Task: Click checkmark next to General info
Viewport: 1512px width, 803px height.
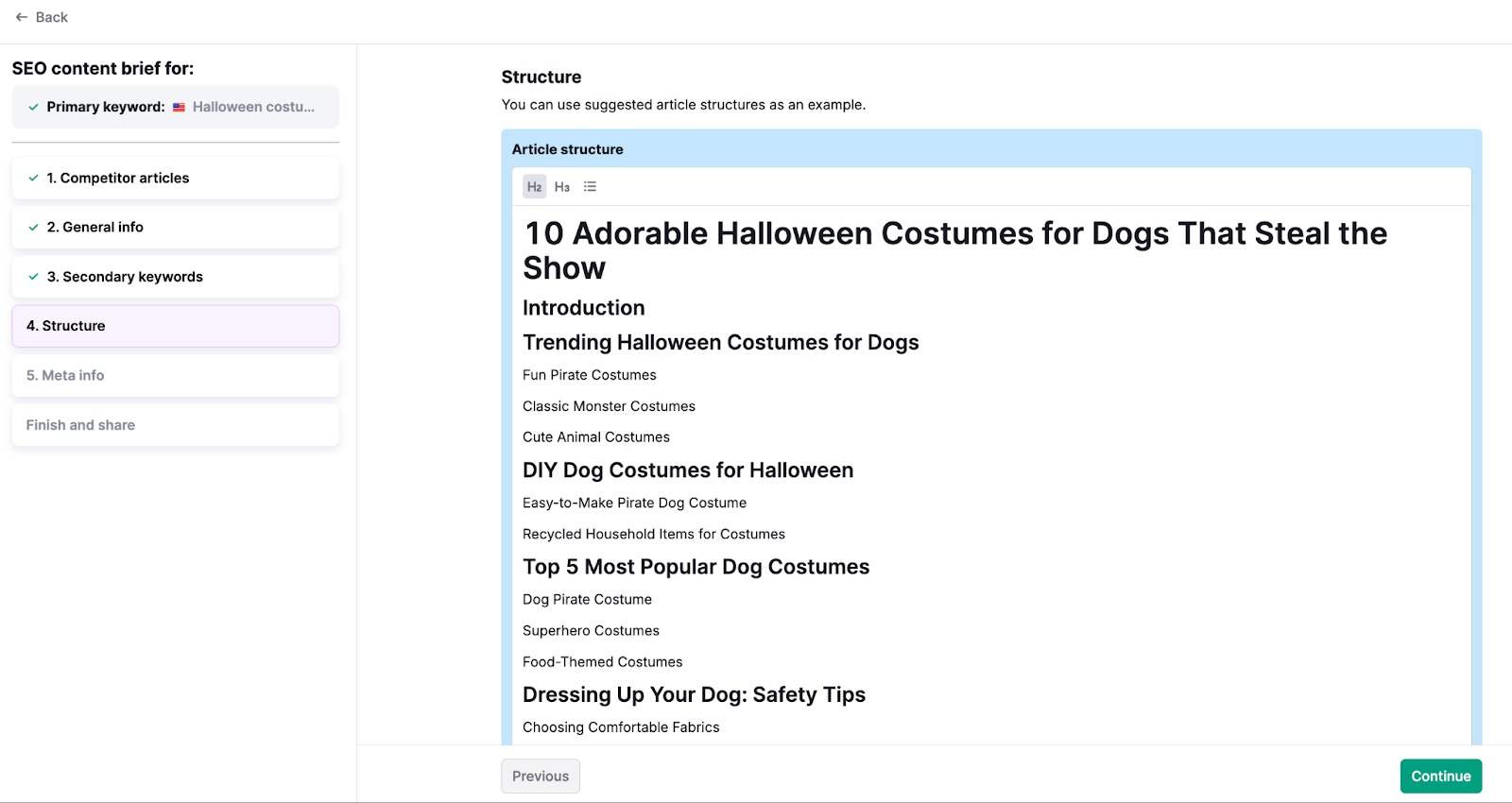Action: coord(34,228)
